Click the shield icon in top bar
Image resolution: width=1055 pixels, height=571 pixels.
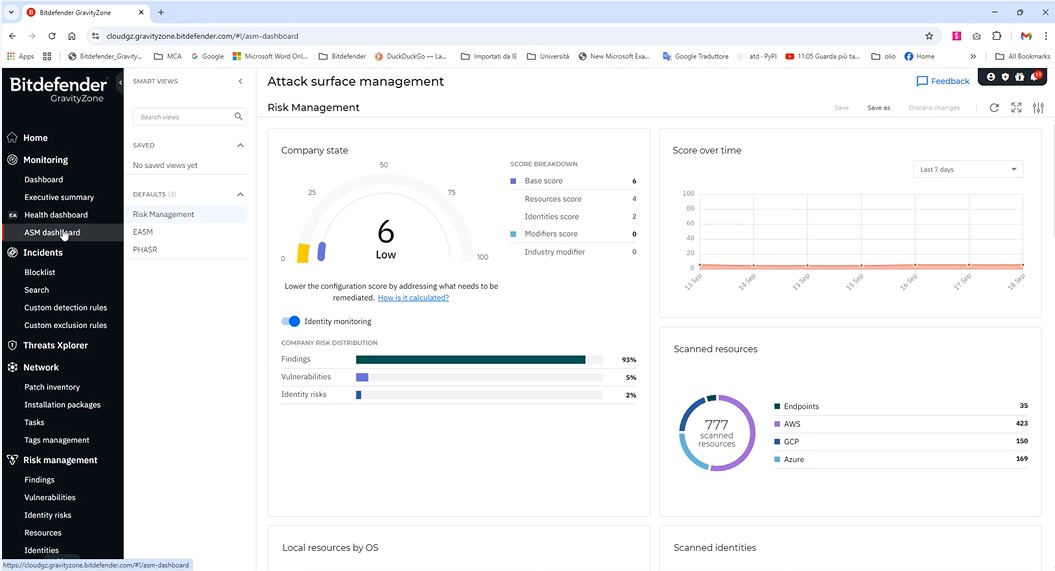pos(1005,77)
